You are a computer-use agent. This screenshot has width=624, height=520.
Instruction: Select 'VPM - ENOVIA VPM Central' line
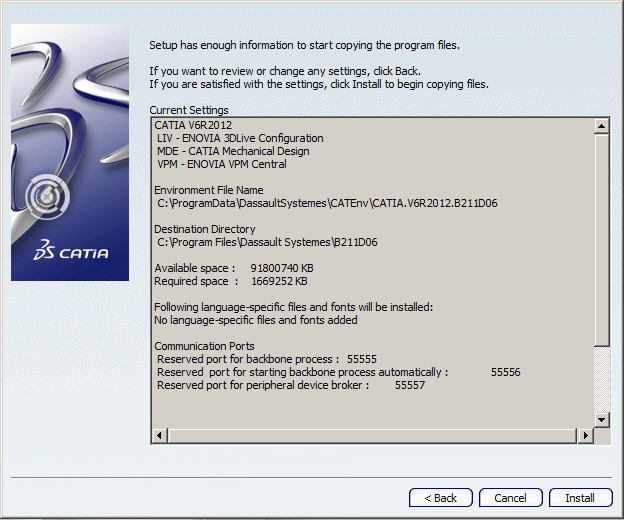point(222,164)
